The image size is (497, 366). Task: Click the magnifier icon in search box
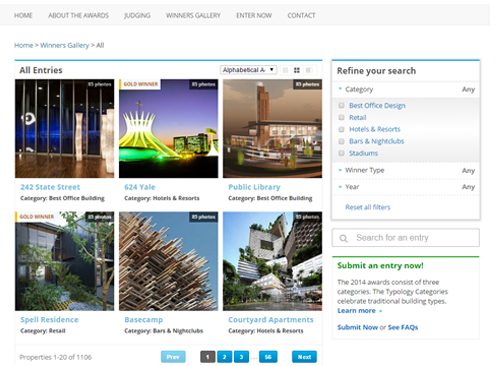click(343, 238)
